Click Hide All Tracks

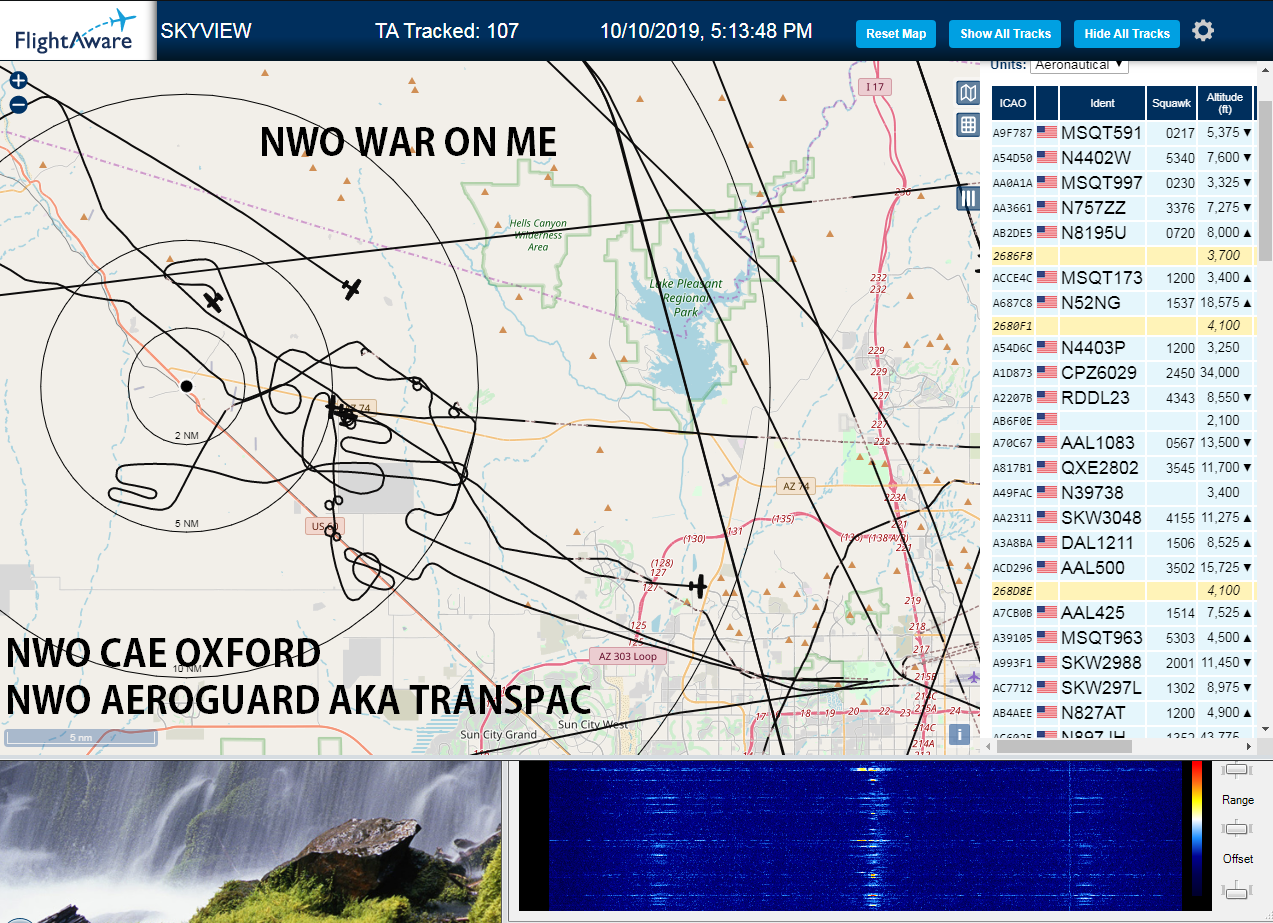[x=1127, y=33]
